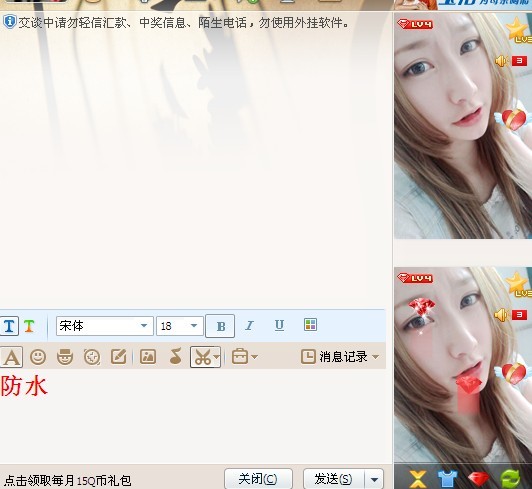Click the red diamond icon in QQ show bar
This screenshot has height=489, width=532.
click(x=479, y=479)
